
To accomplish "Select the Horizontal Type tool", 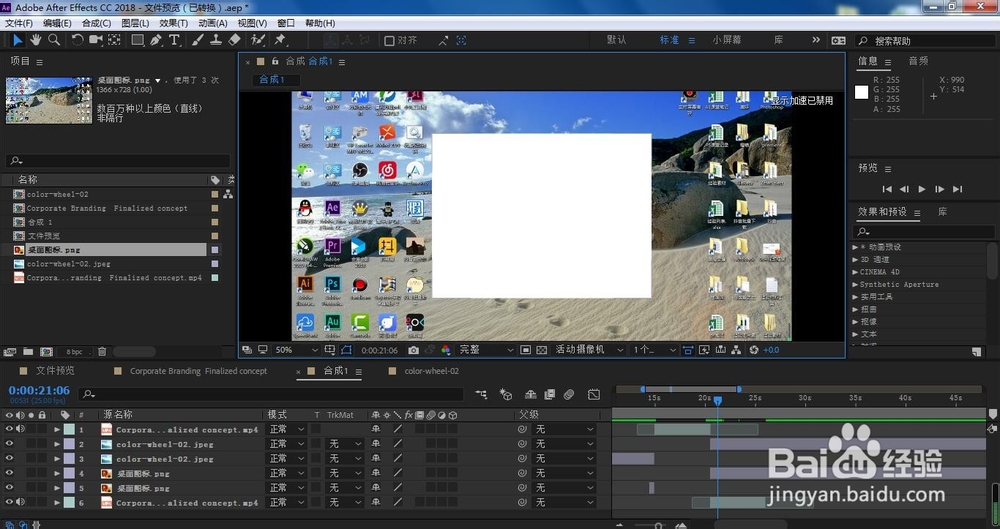I will tap(173, 40).
